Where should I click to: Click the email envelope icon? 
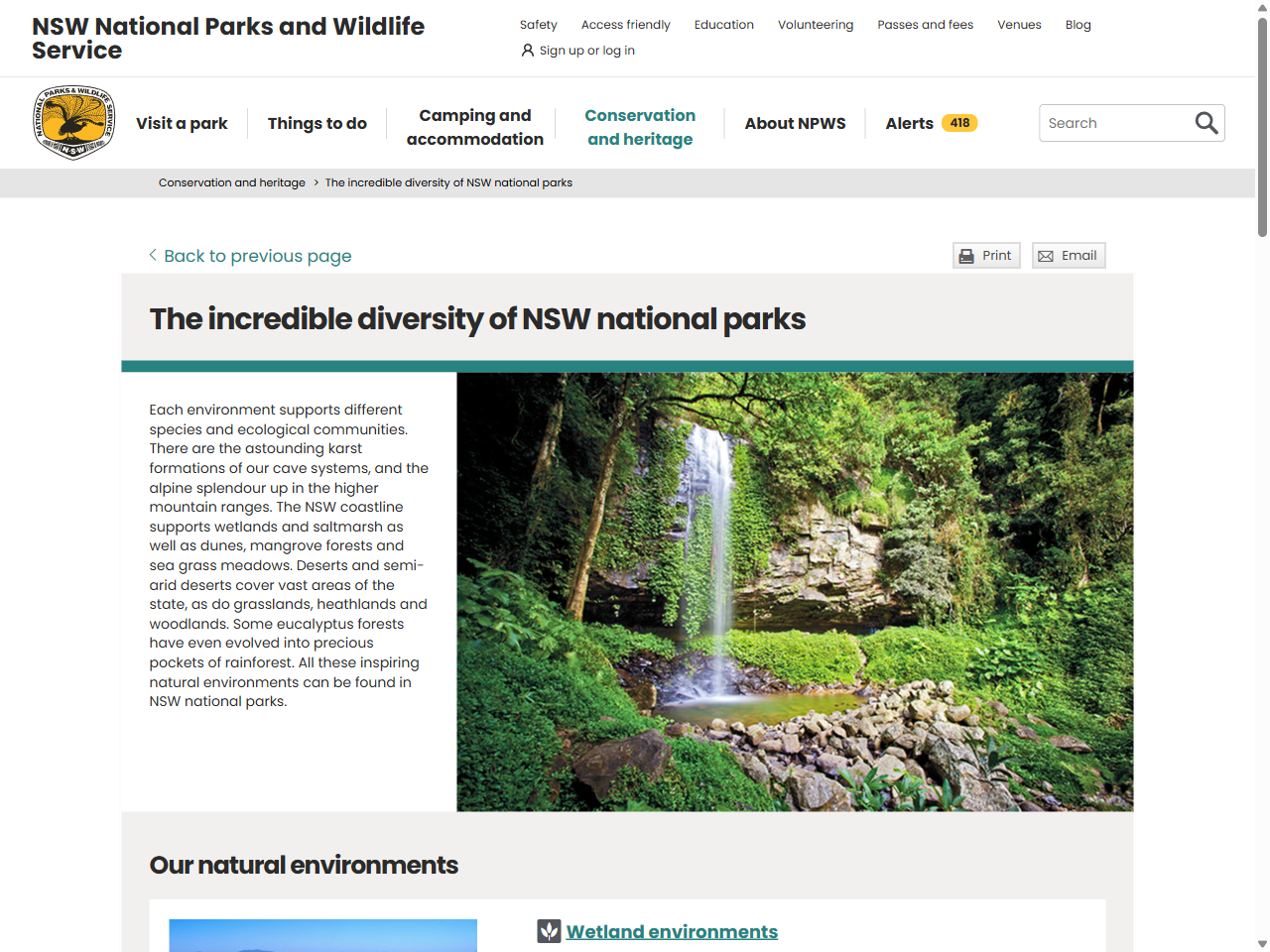tap(1046, 256)
